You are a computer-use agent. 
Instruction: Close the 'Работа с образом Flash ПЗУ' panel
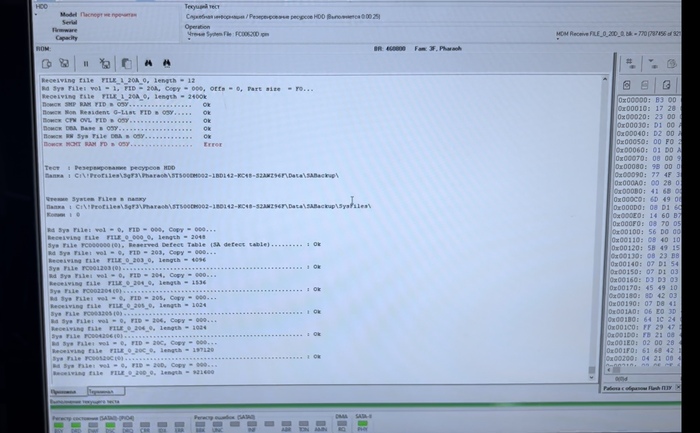click(678, 387)
